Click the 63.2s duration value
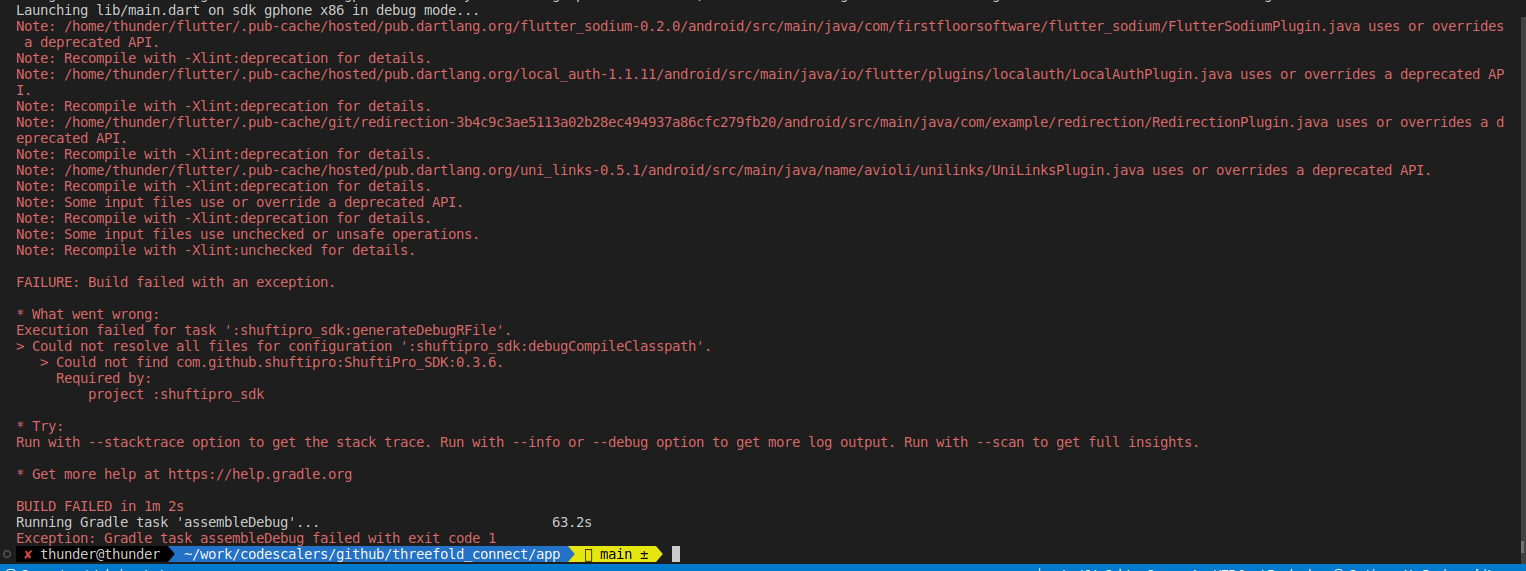Screen dimensions: 1526x571 pyautogui.click(x=572, y=522)
